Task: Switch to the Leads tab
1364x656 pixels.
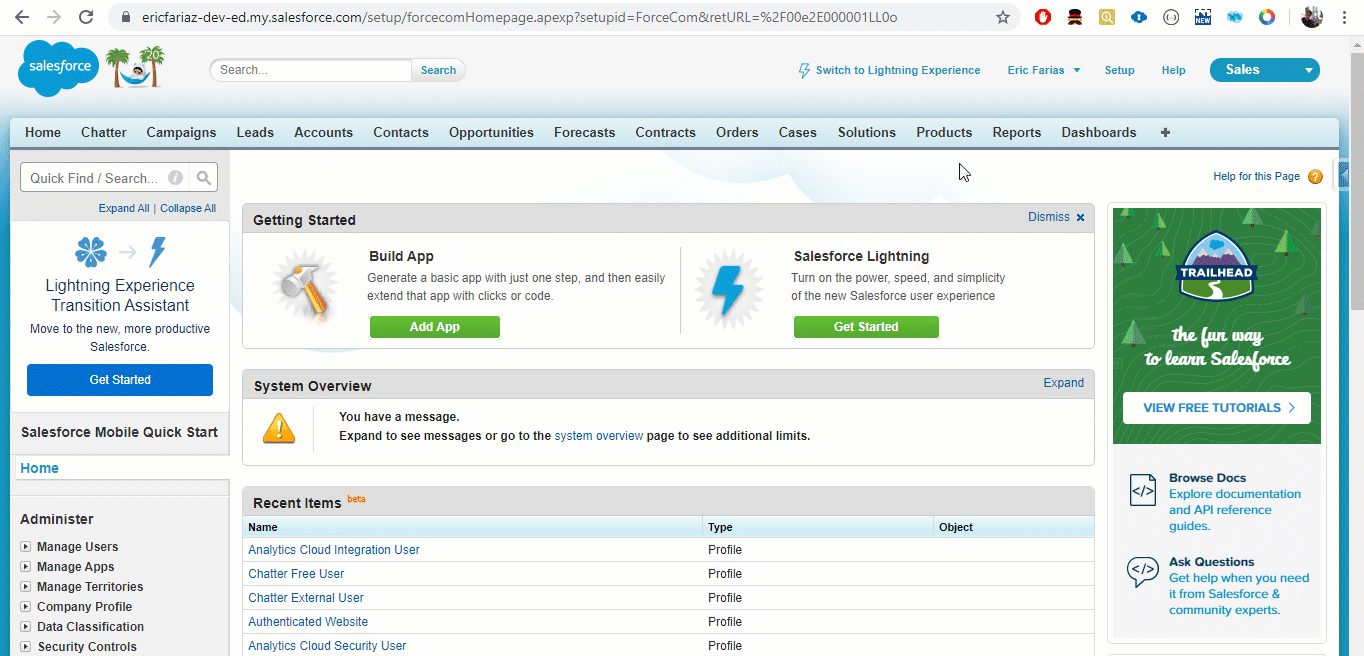Action: click(255, 132)
